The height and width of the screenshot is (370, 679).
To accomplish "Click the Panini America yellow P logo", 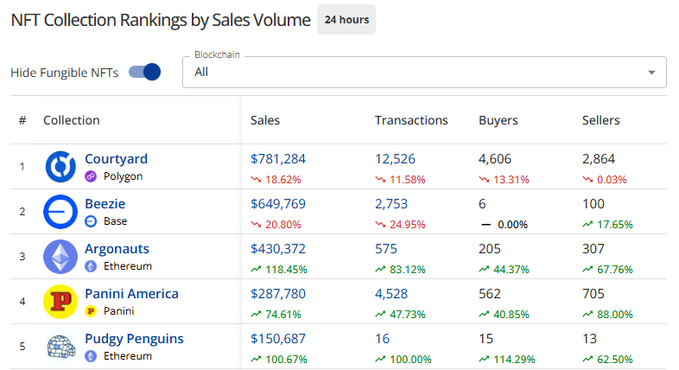I will point(61,302).
